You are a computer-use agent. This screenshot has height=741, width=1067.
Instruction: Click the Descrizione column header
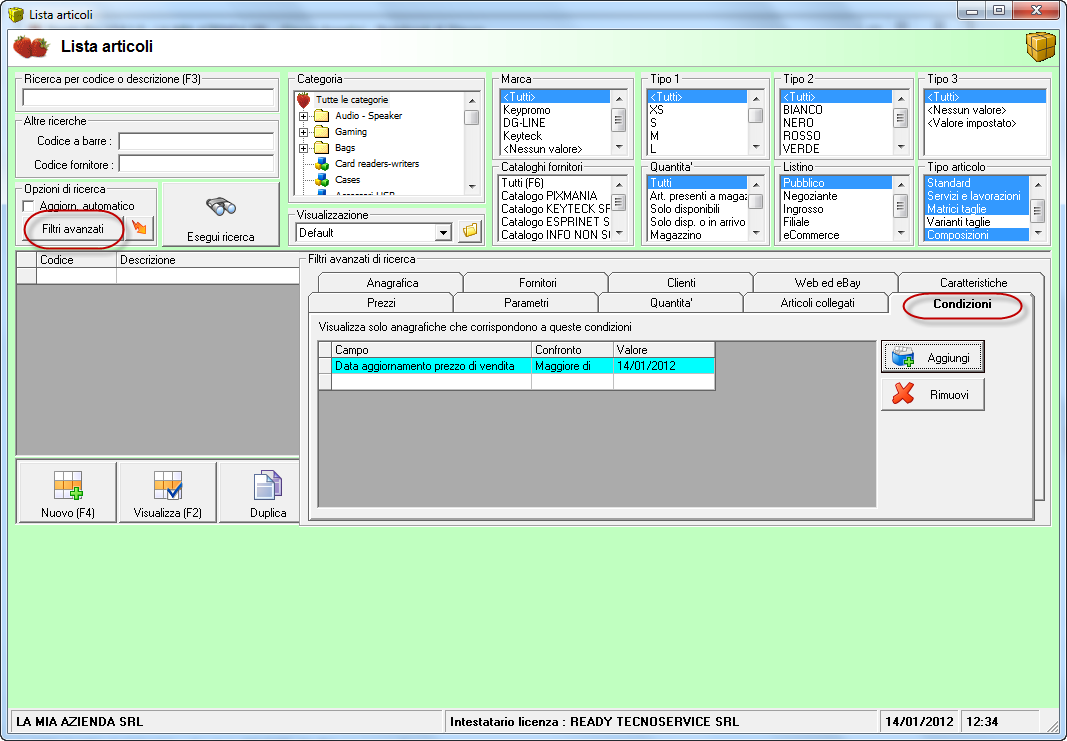[208, 260]
